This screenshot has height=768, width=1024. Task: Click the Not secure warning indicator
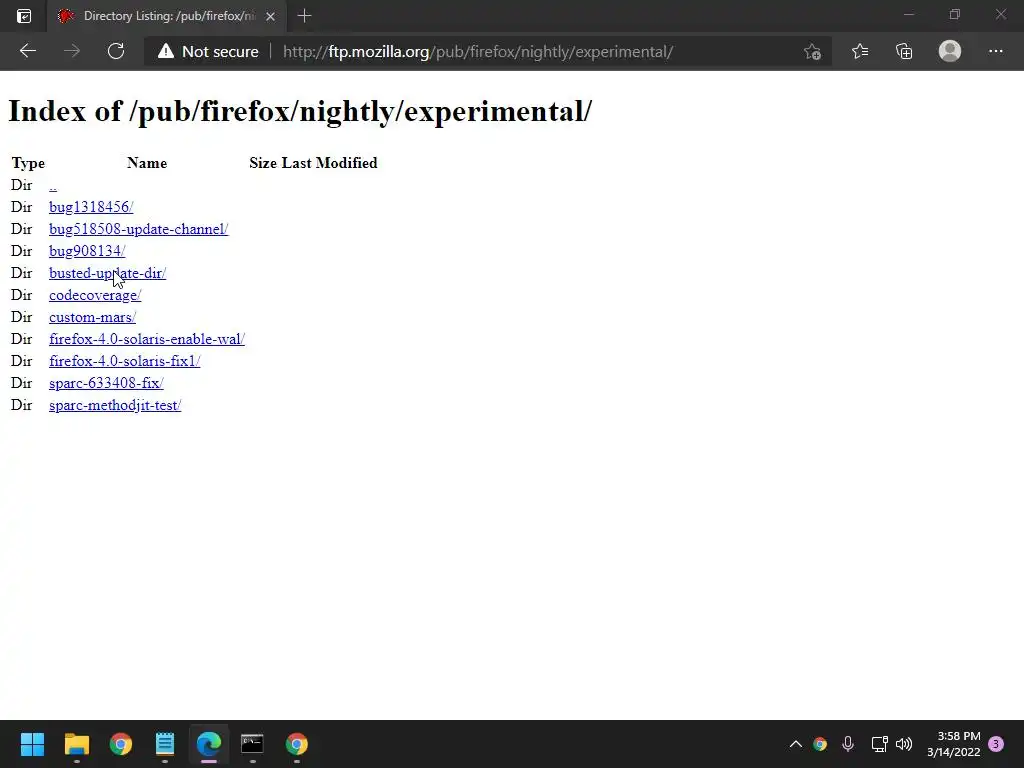(208, 52)
